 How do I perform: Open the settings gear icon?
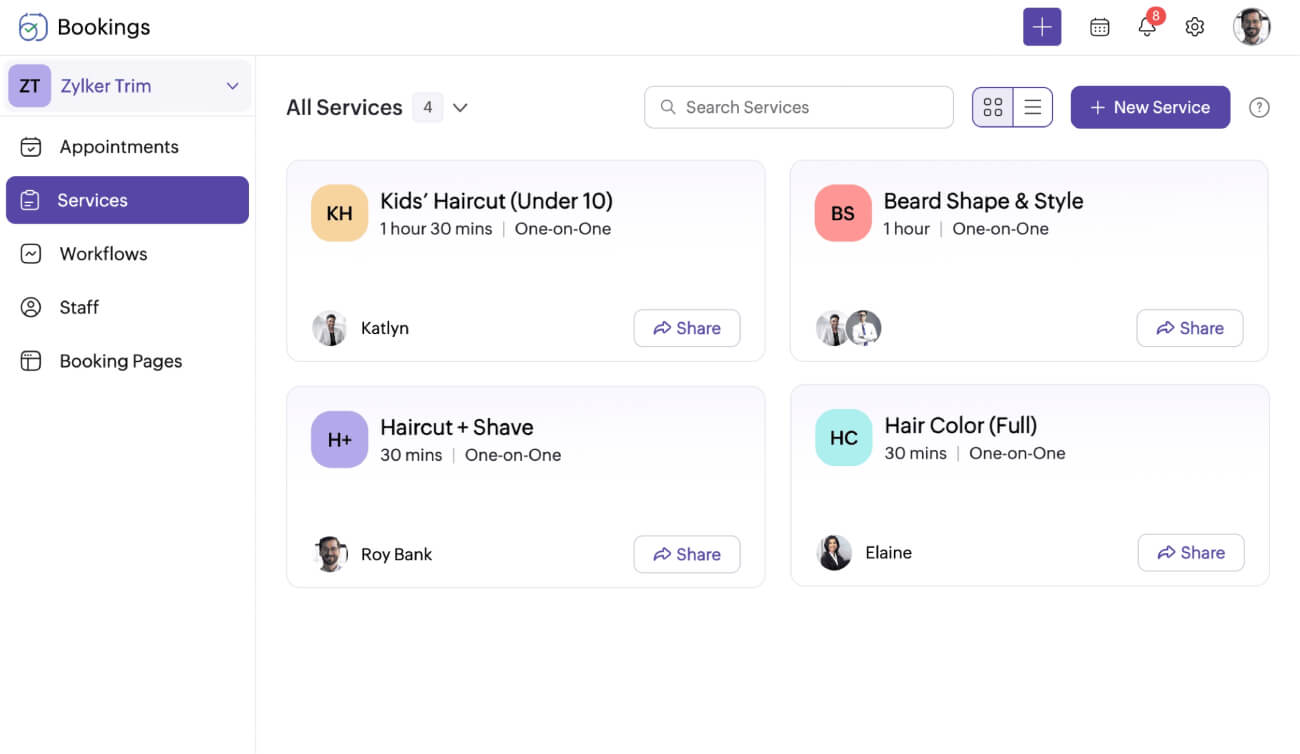point(1194,27)
